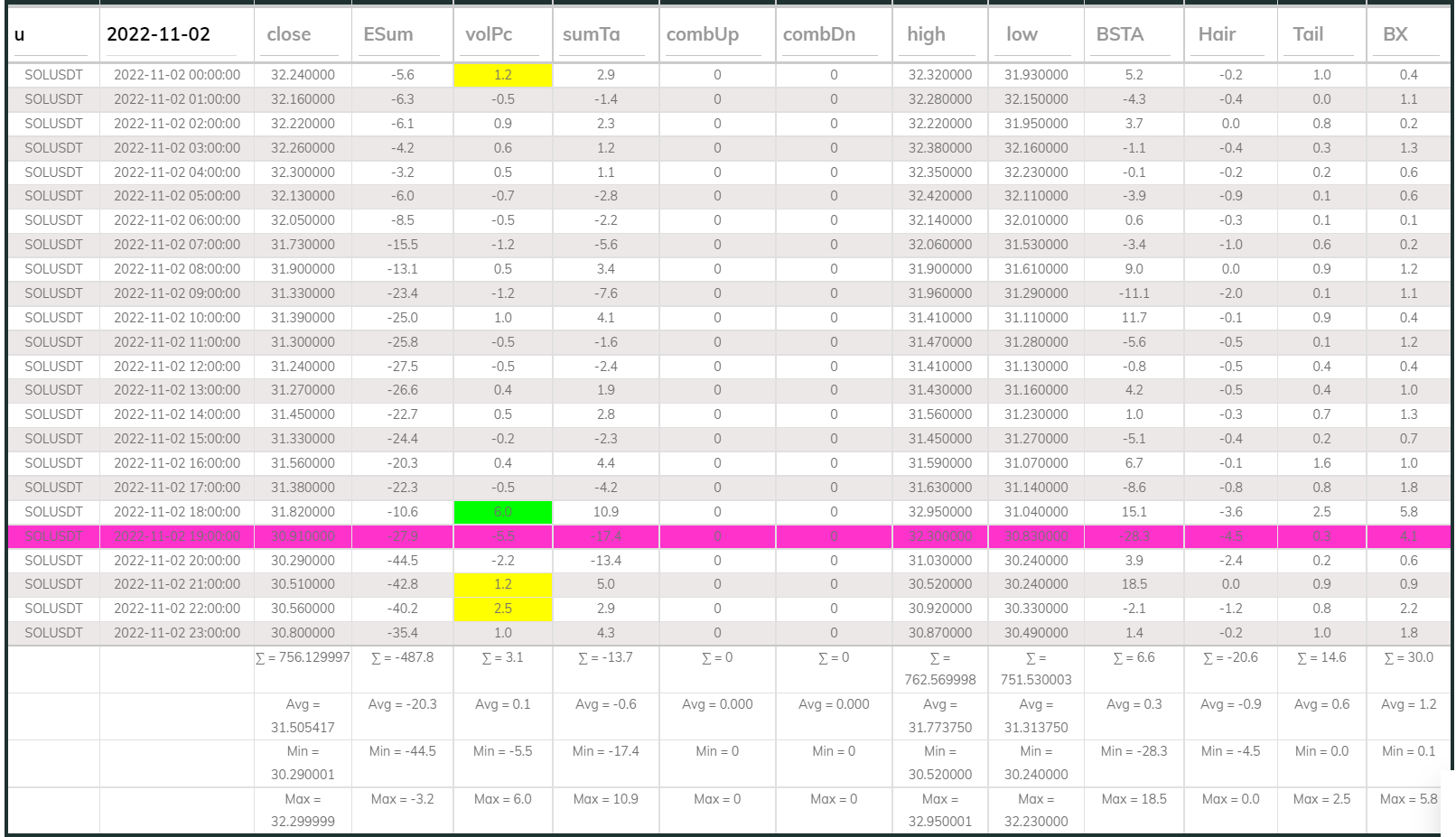This screenshot has height=837, width=1456.
Task: Click the green highlighted volPc cell 6.0
Action: (502, 511)
